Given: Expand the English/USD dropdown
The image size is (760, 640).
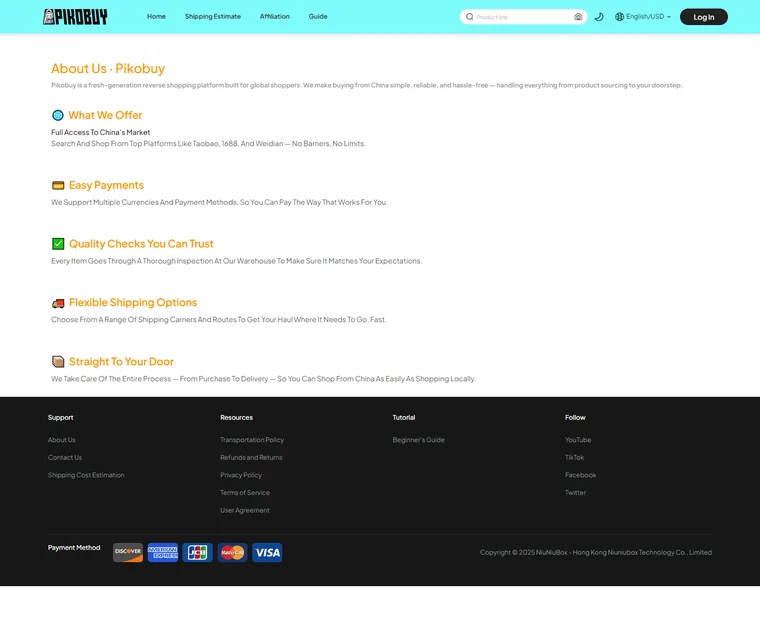Looking at the screenshot, I should click(648, 16).
